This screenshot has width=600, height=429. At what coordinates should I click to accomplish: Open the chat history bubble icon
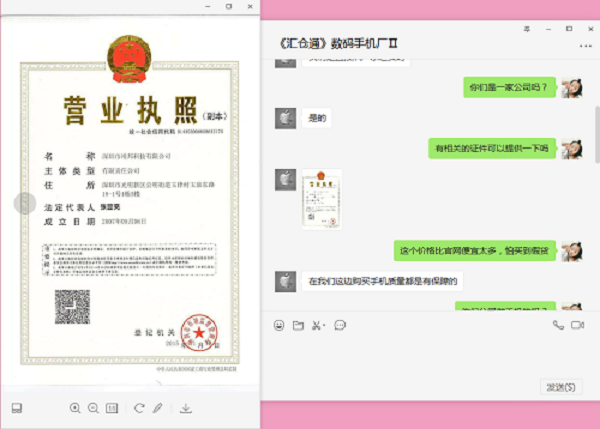[x=340, y=325]
